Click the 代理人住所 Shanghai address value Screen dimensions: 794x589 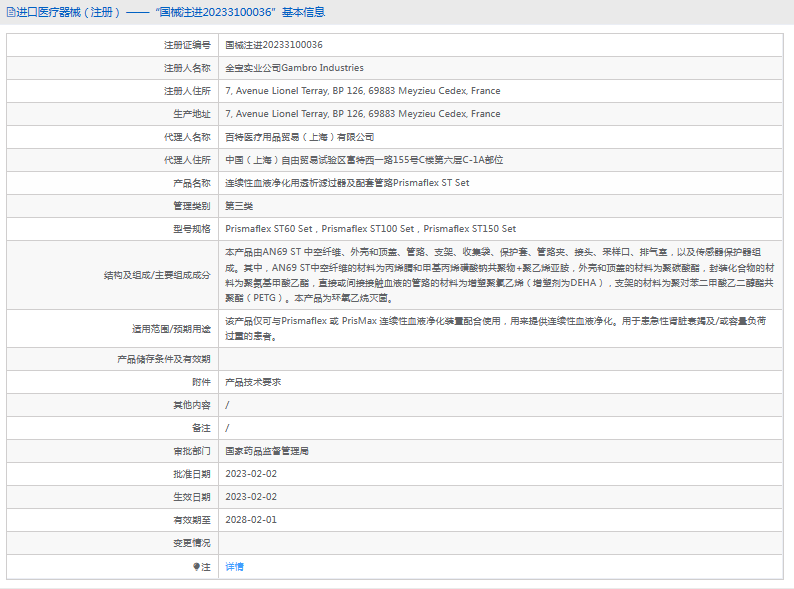point(364,160)
